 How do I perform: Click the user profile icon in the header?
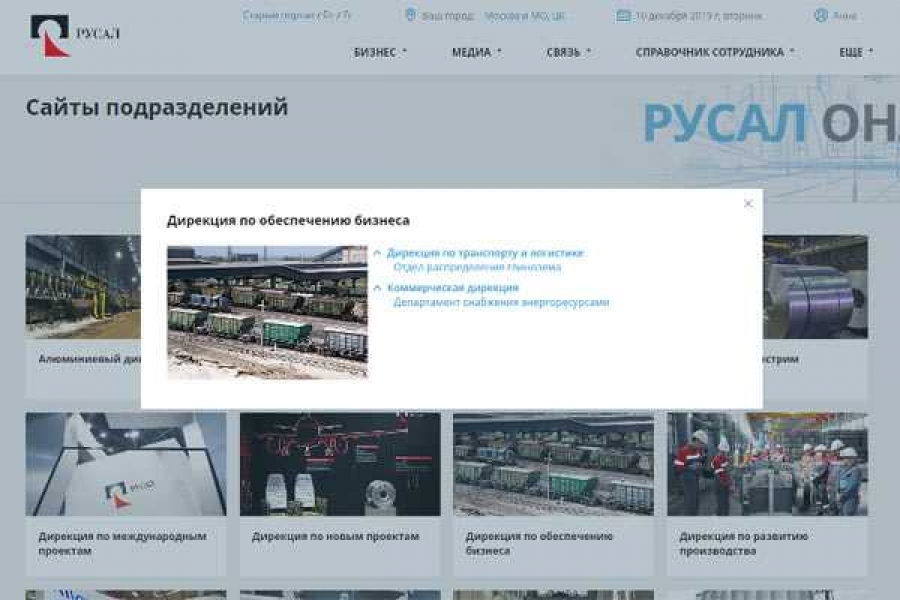[x=821, y=16]
